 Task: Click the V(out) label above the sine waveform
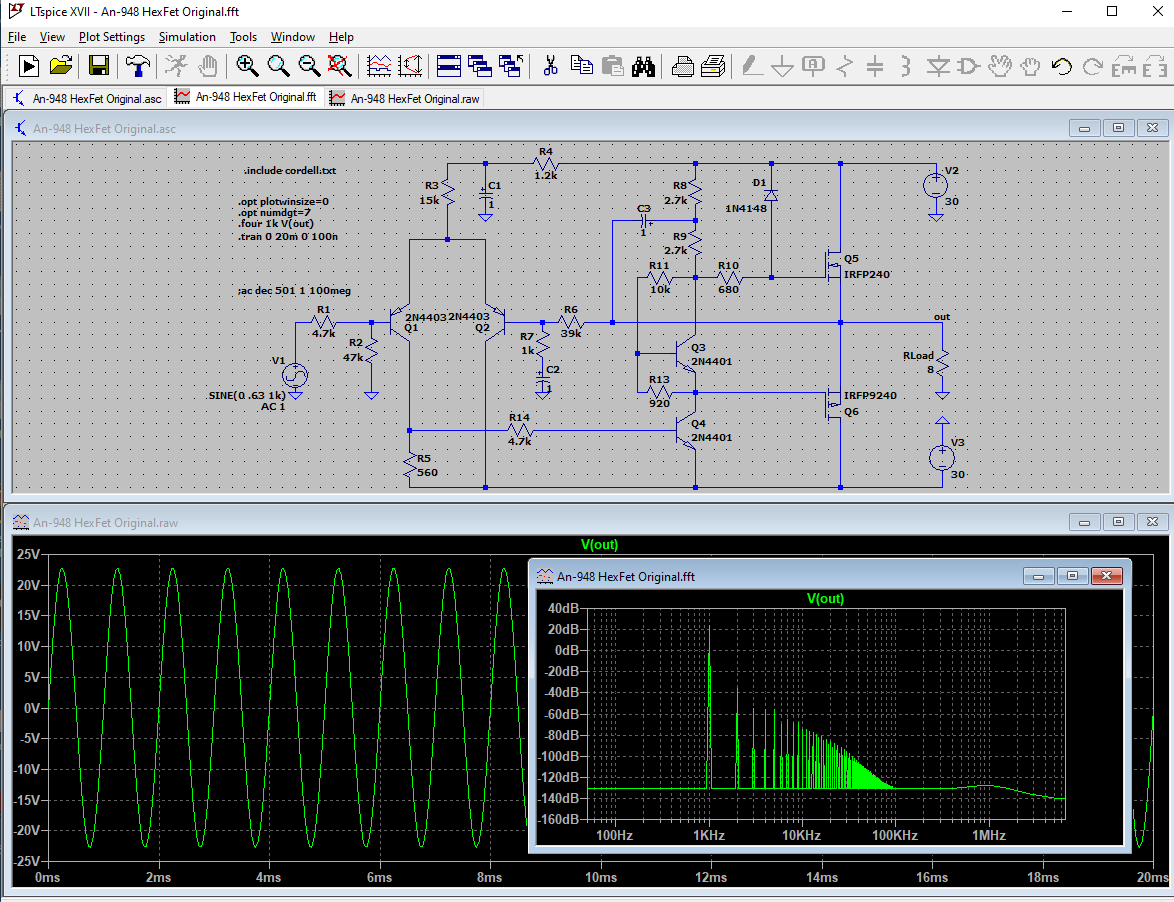coord(600,545)
